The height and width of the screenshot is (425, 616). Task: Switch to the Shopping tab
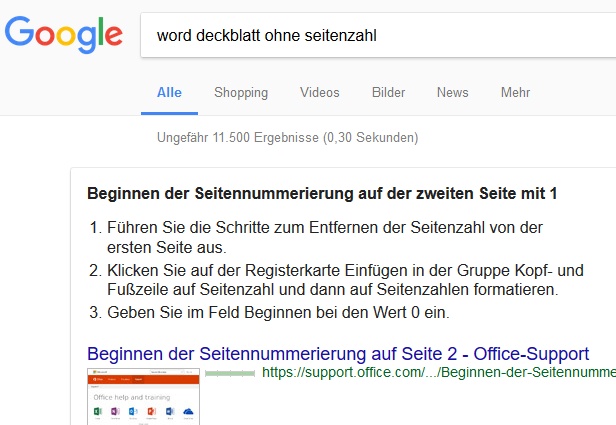tap(241, 92)
